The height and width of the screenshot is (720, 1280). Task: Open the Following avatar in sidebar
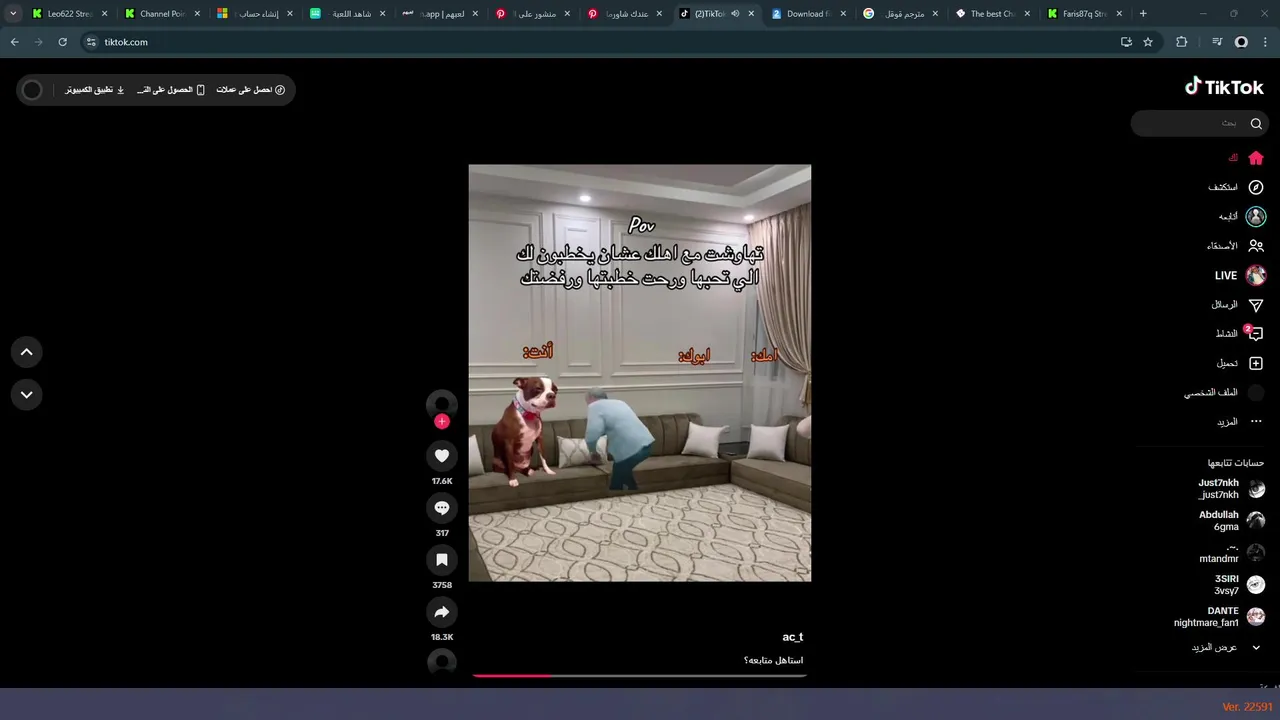click(x=1256, y=216)
